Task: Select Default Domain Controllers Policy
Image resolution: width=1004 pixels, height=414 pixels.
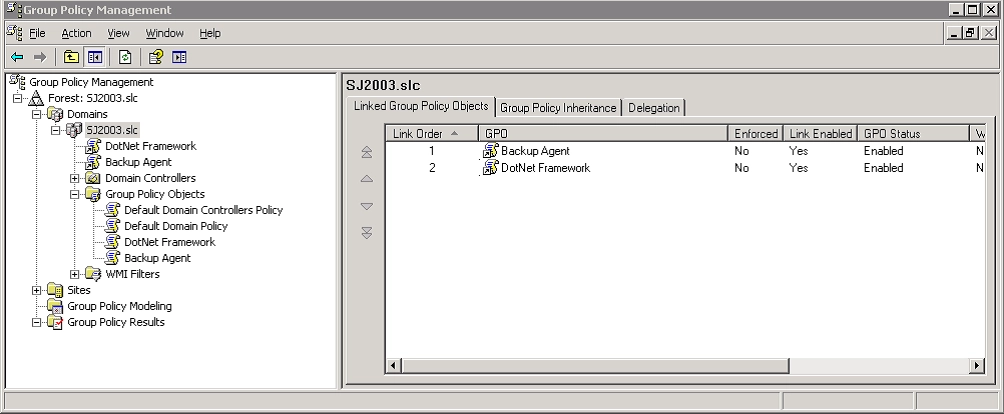Action: coord(203,210)
